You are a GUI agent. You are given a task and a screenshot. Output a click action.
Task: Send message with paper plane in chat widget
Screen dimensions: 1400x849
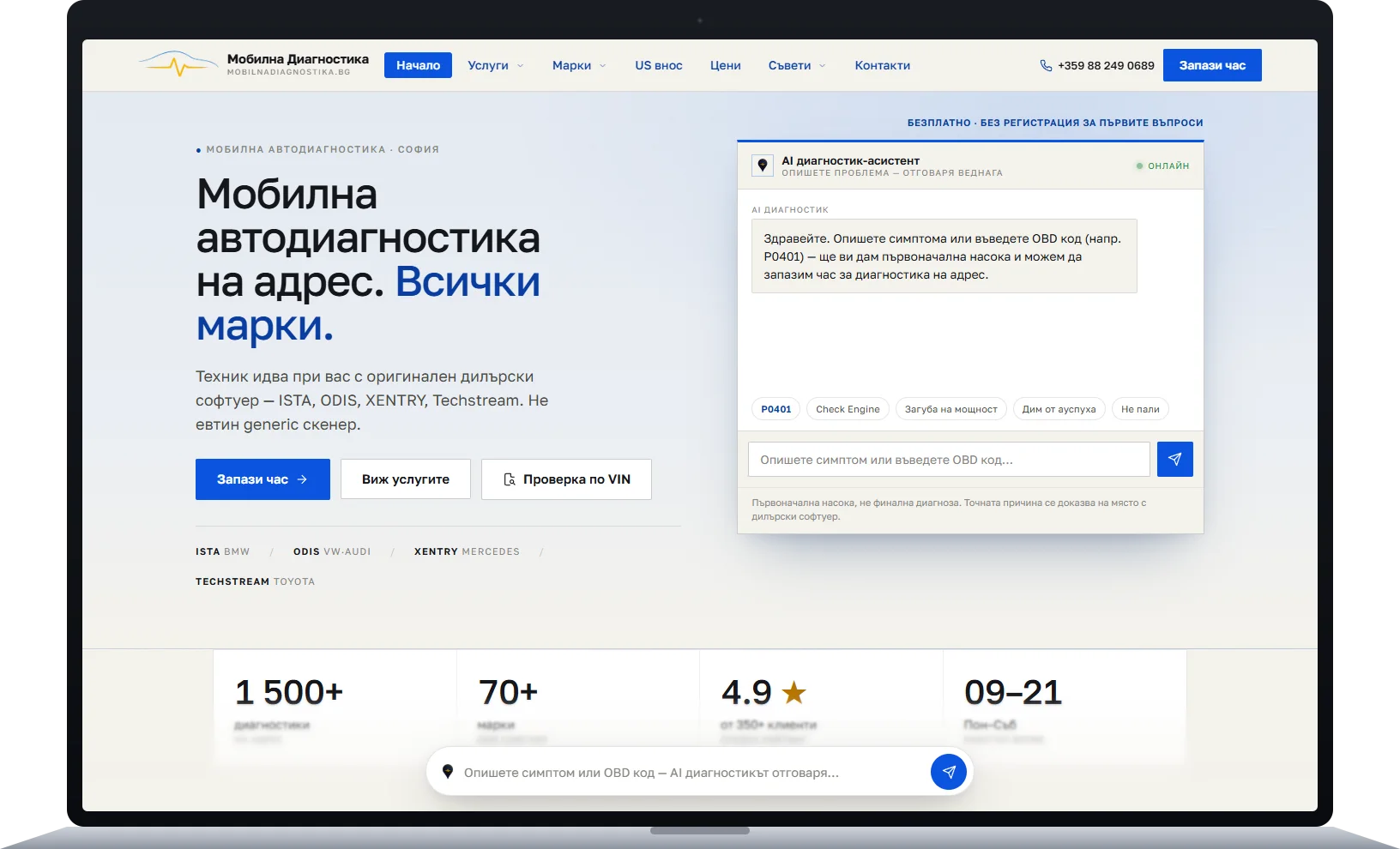pos(1174,459)
